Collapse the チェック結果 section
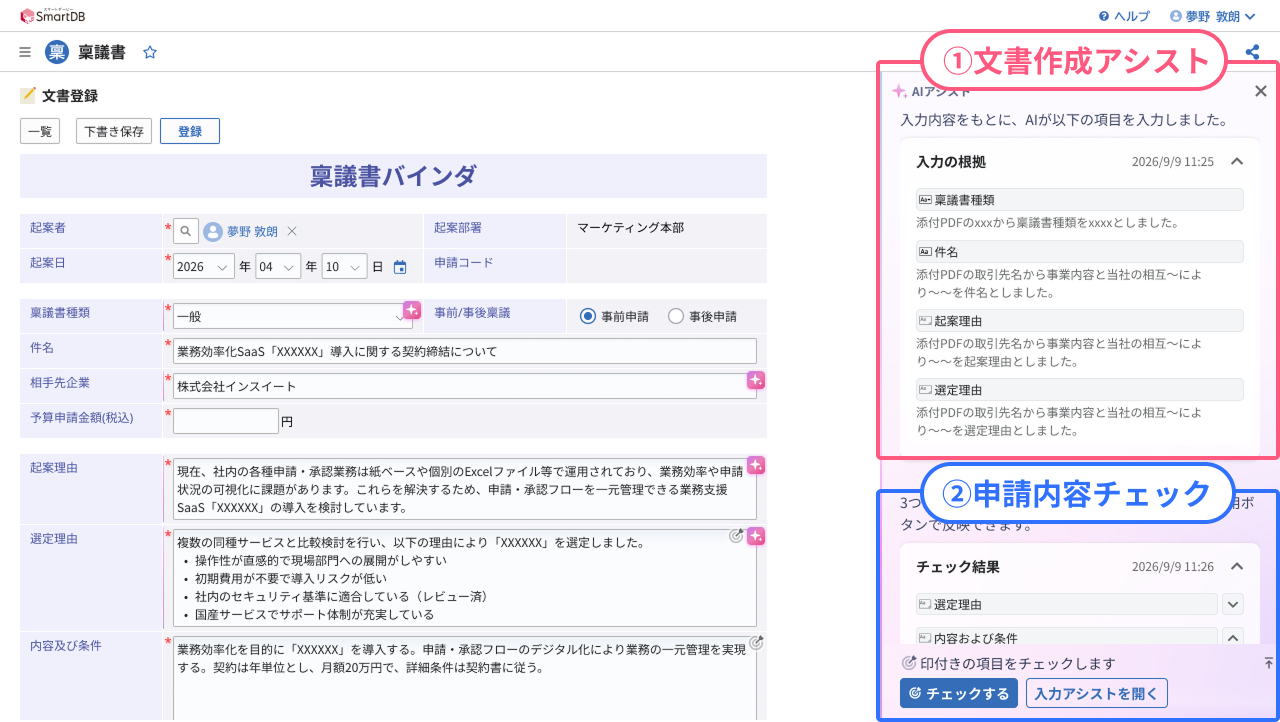Screen dimensions: 1280x722 (x=1237, y=566)
